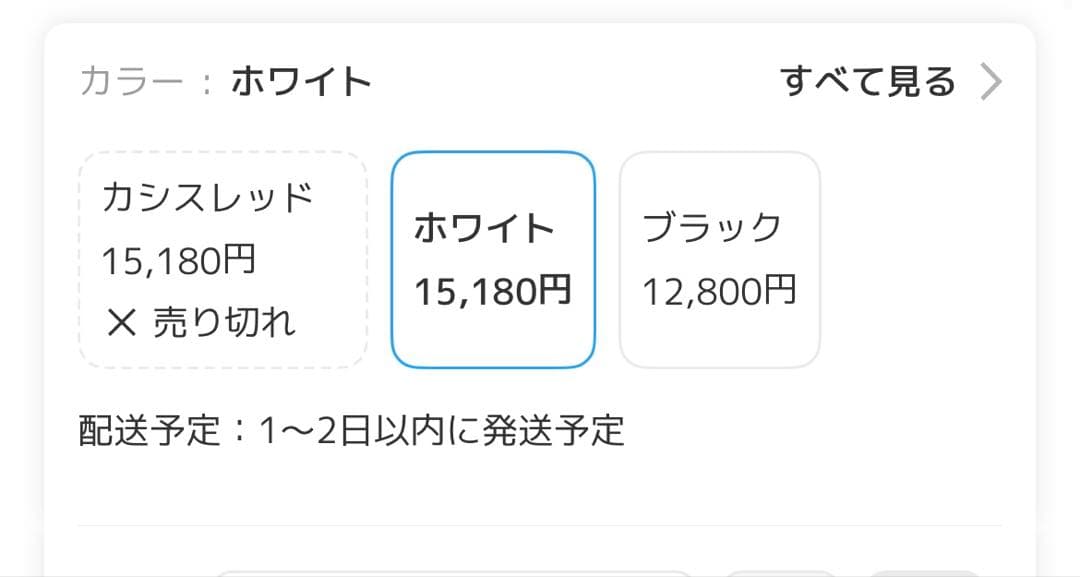
Task: Click the 1〜2日以内に発送予定 delivery time text
Action: click(x=441, y=430)
